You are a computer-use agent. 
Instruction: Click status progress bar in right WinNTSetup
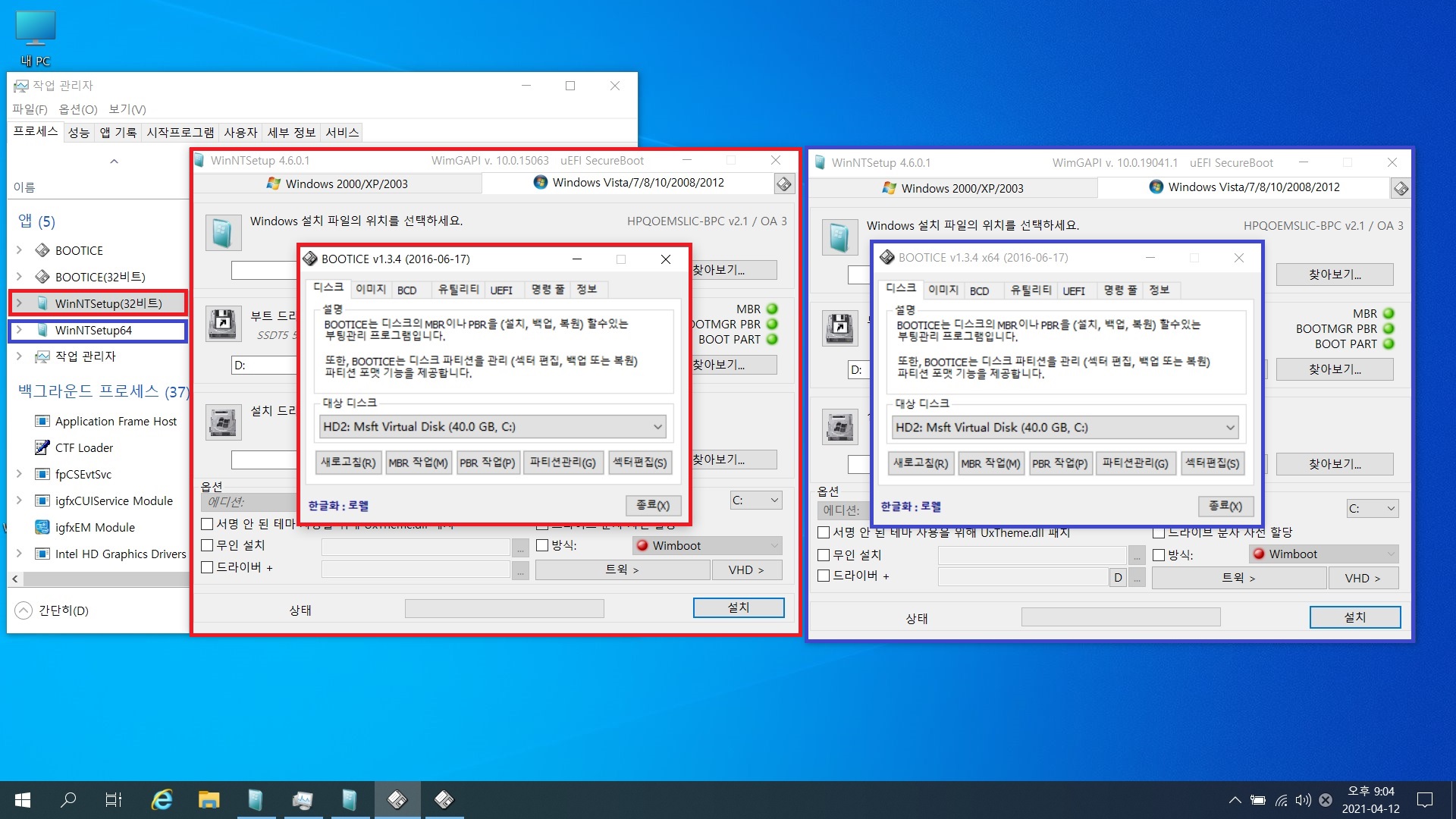click(1121, 617)
